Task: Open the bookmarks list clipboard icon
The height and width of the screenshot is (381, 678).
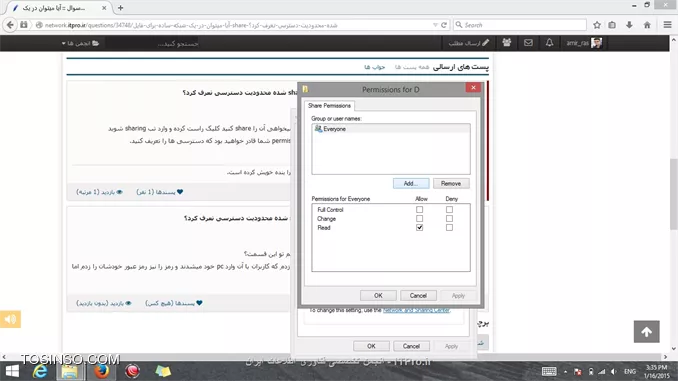Action: [612, 25]
